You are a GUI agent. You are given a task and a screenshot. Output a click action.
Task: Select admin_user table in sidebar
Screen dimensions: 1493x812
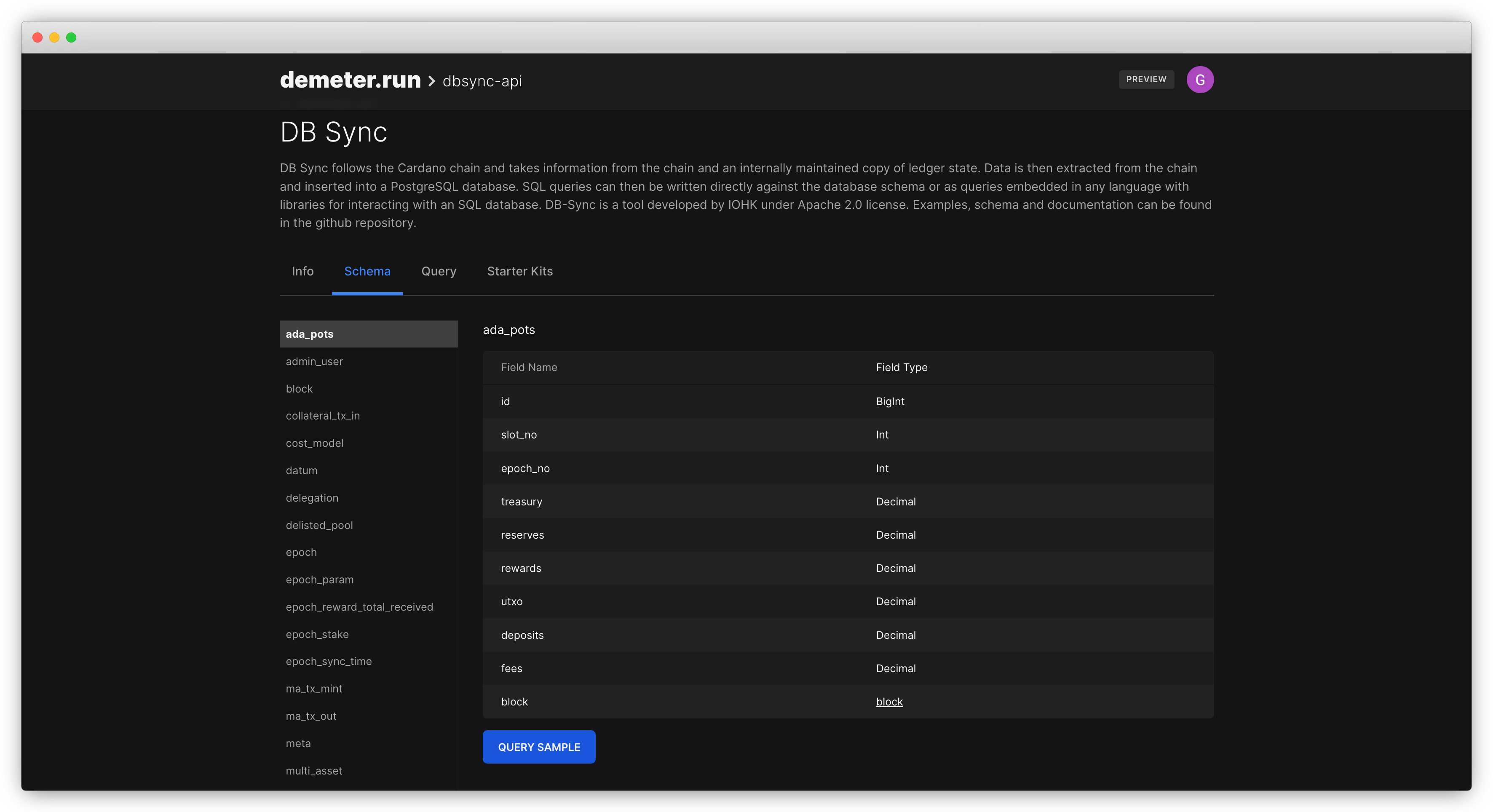coord(314,362)
